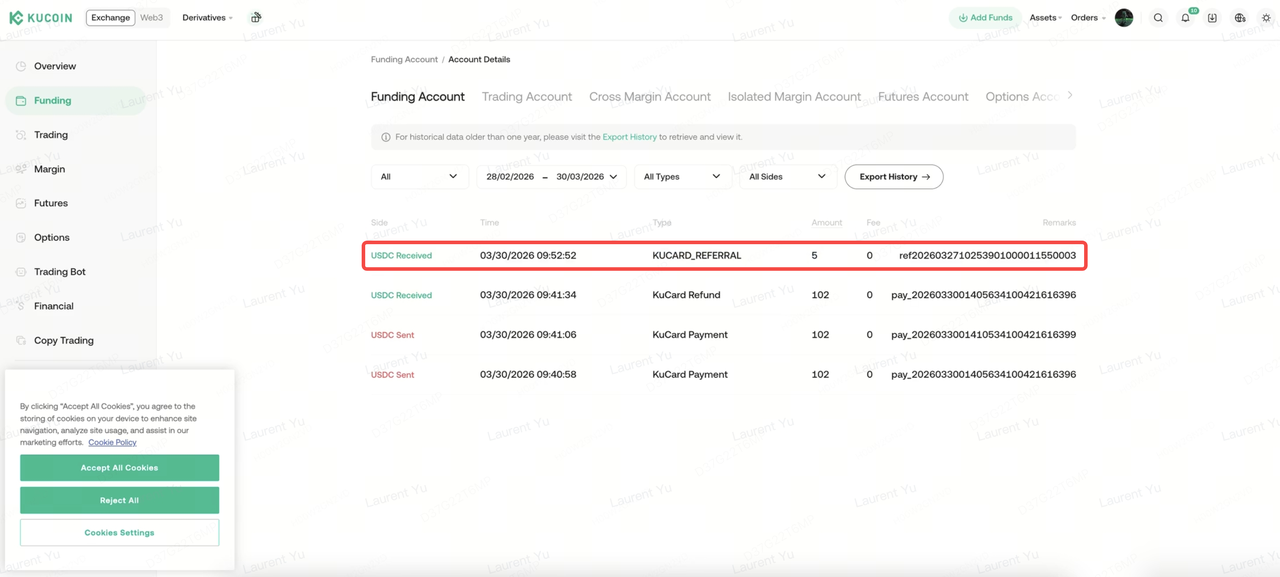This screenshot has height=577, width=1280.
Task: Toggle the light/dark theme sun icon
Action: click(1266, 18)
